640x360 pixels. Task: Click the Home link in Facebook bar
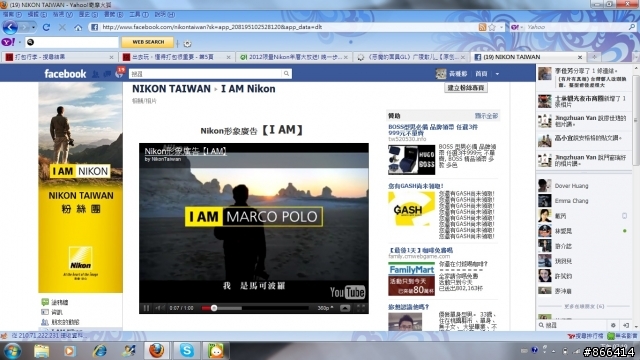[x=481, y=74]
